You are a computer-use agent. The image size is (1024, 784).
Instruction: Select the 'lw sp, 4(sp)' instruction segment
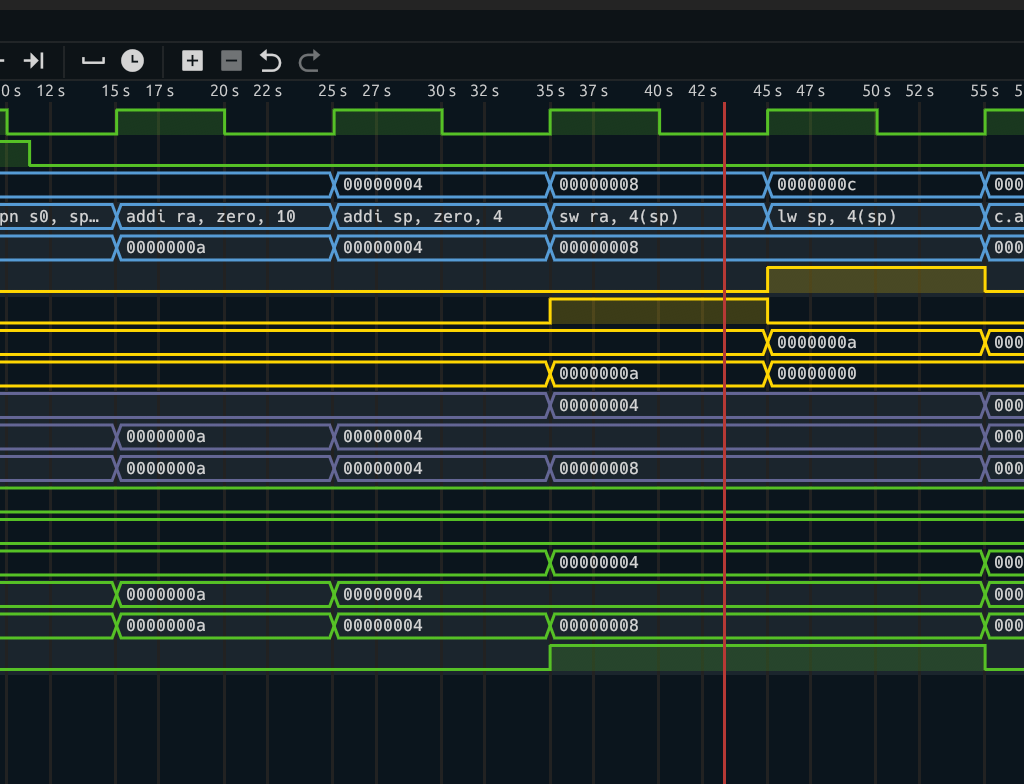(875, 216)
